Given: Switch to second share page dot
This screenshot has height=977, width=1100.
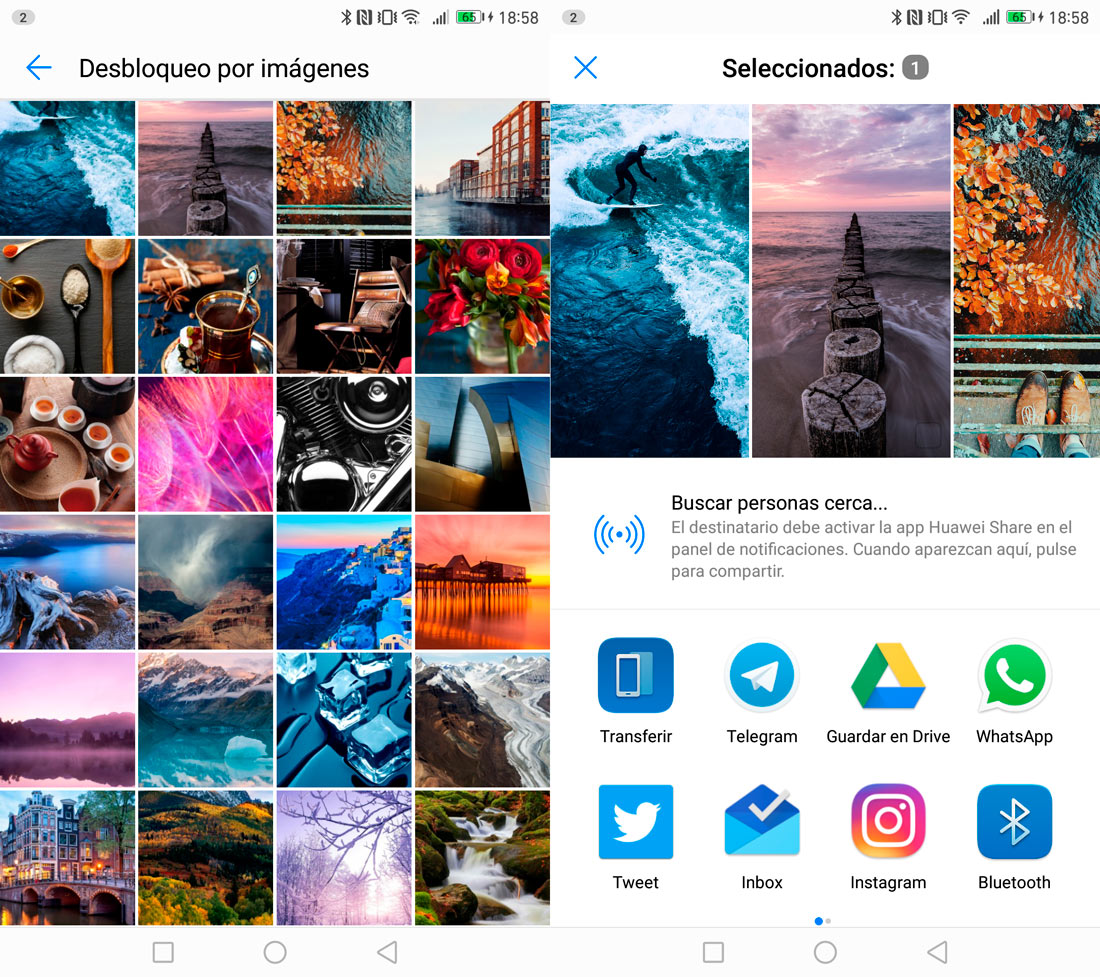Looking at the screenshot, I should (829, 920).
